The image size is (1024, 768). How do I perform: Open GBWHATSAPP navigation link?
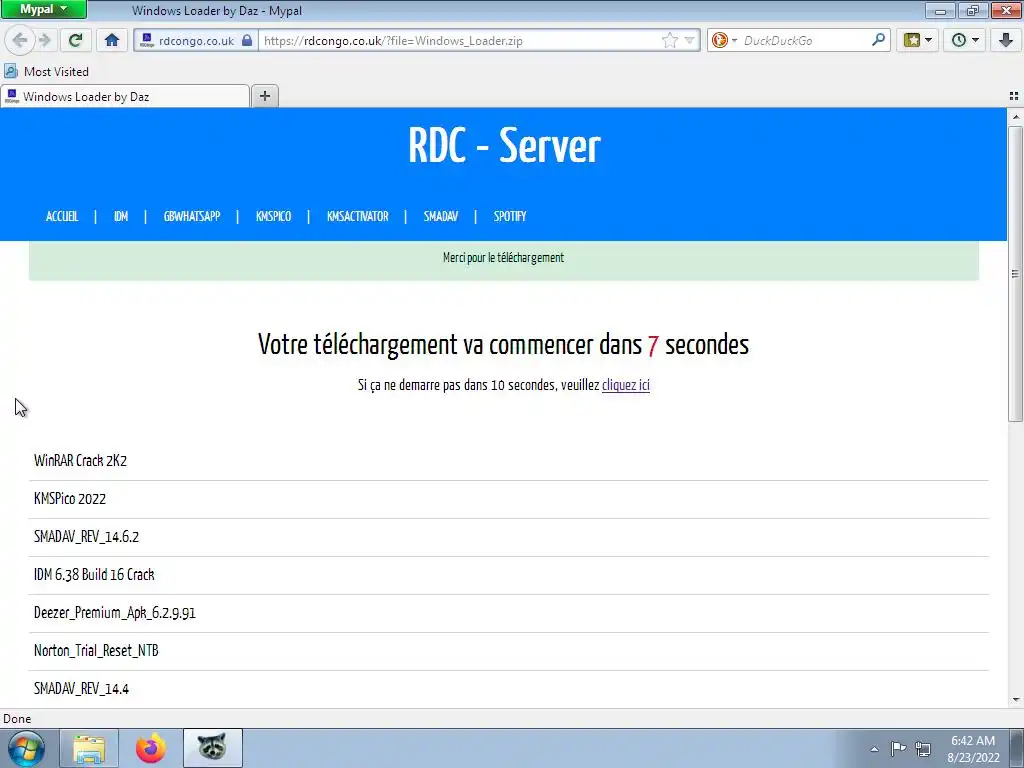coord(192,216)
